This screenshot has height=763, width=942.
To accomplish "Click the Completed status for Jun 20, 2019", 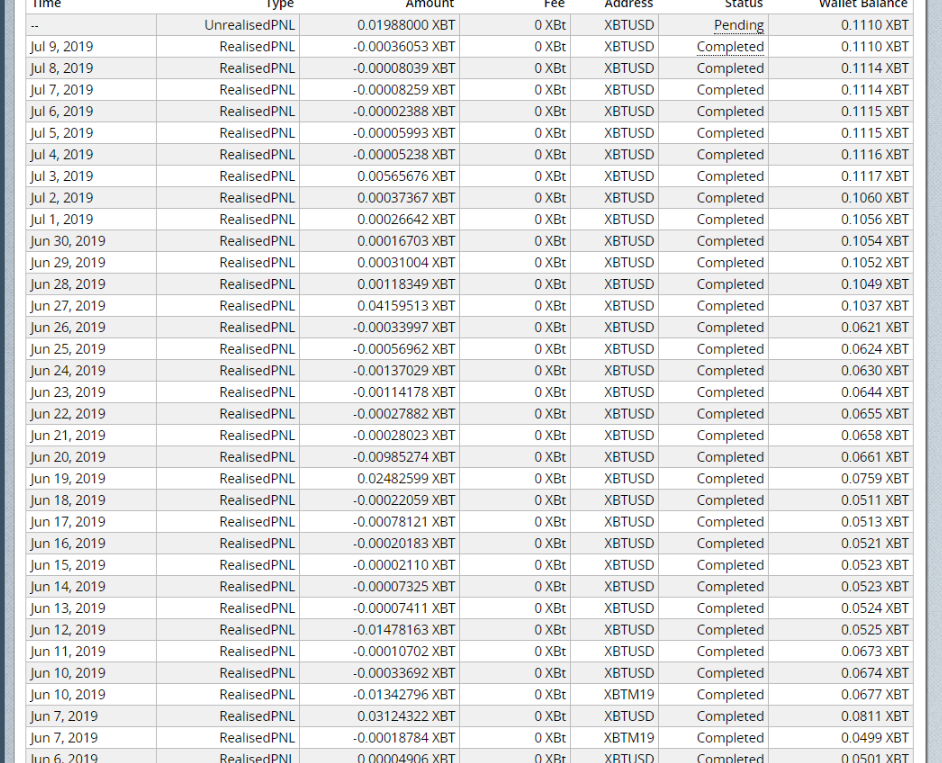I will point(730,457).
